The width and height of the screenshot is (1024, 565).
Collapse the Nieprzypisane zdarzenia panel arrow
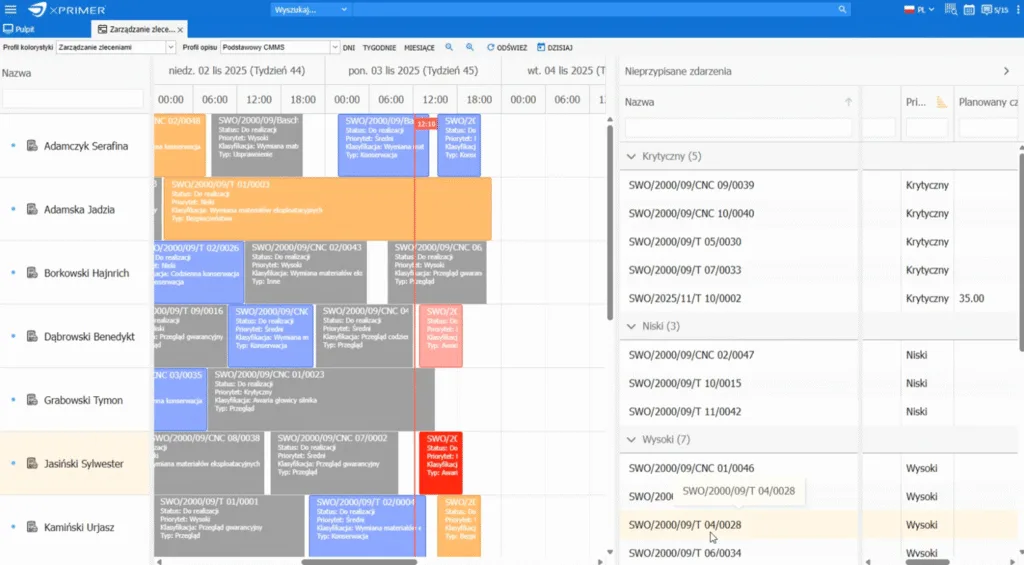click(x=1006, y=71)
